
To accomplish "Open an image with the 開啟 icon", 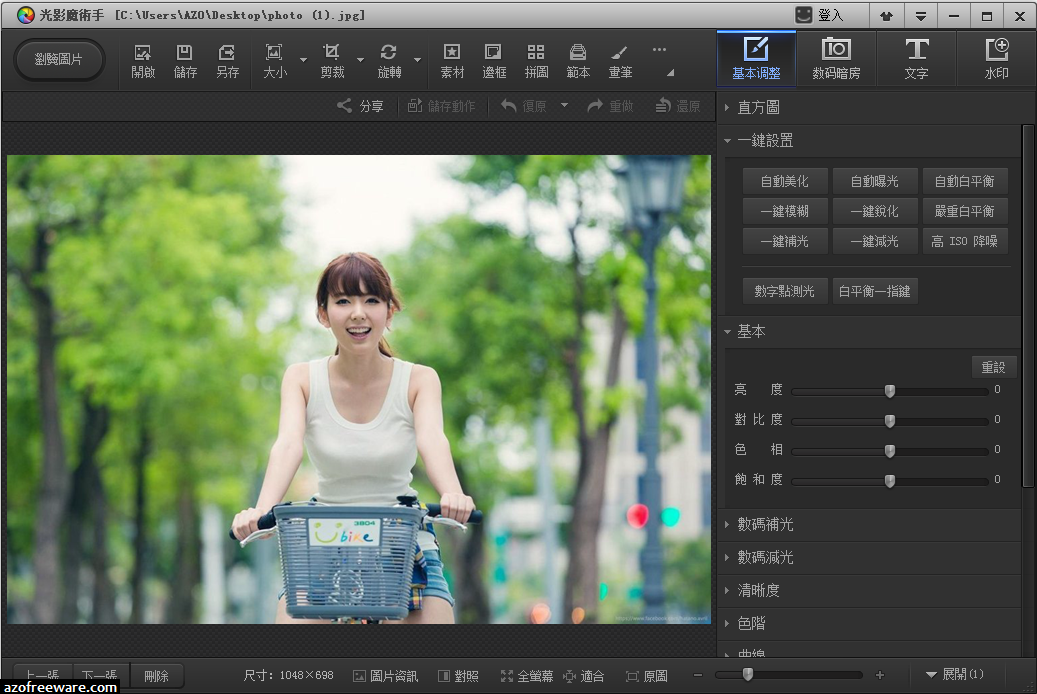I will (x=143, y=57).
